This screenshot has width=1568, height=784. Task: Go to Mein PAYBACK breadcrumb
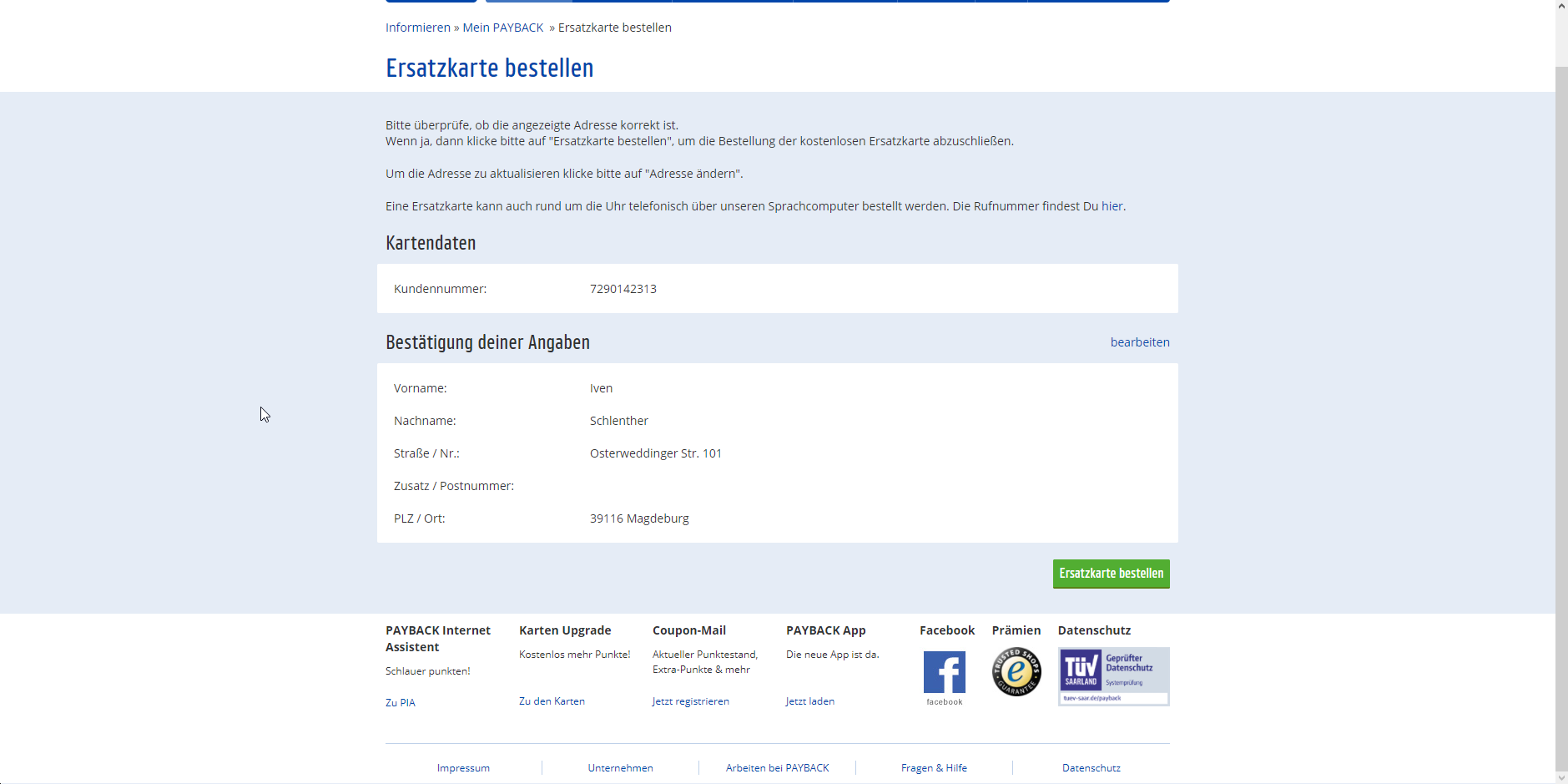point(502,28)
